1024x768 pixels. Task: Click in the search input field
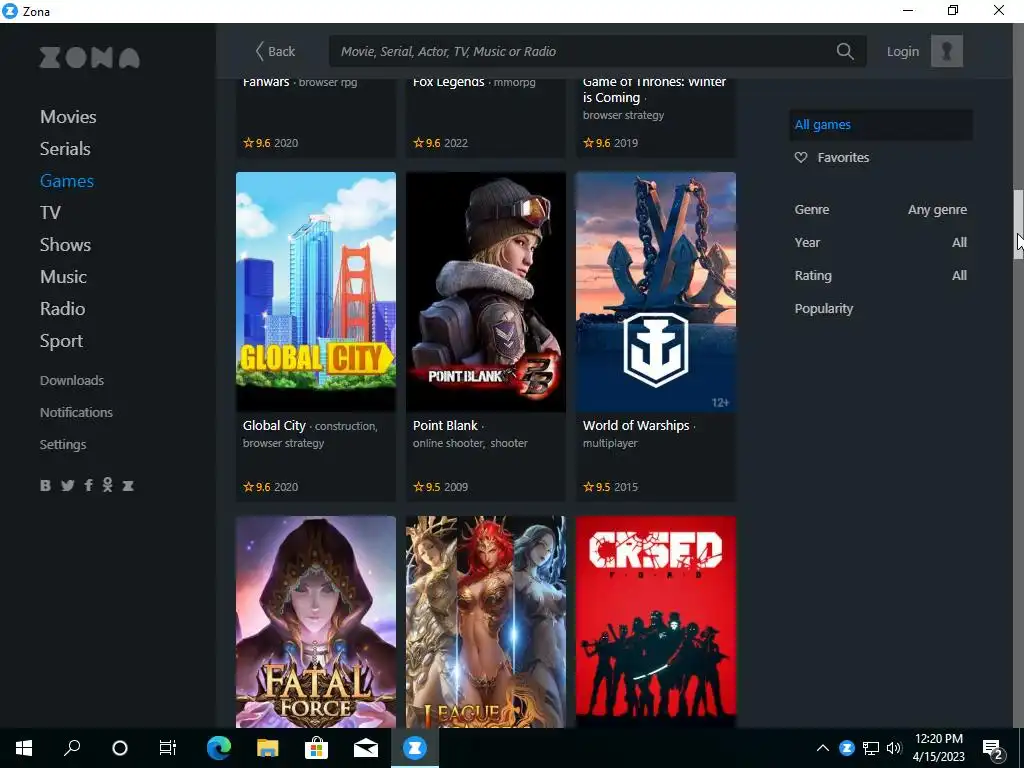pyautogui.click(x=584, y=51)
